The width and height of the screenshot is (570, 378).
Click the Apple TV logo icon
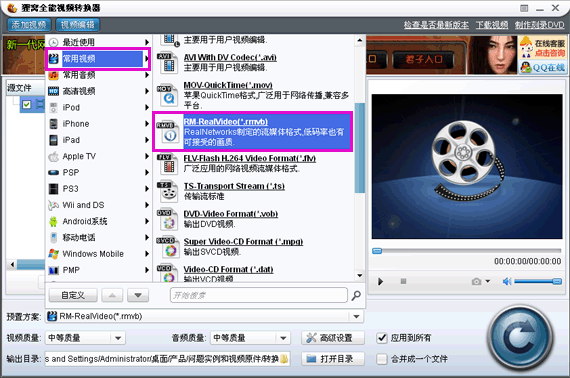(53, 156)
